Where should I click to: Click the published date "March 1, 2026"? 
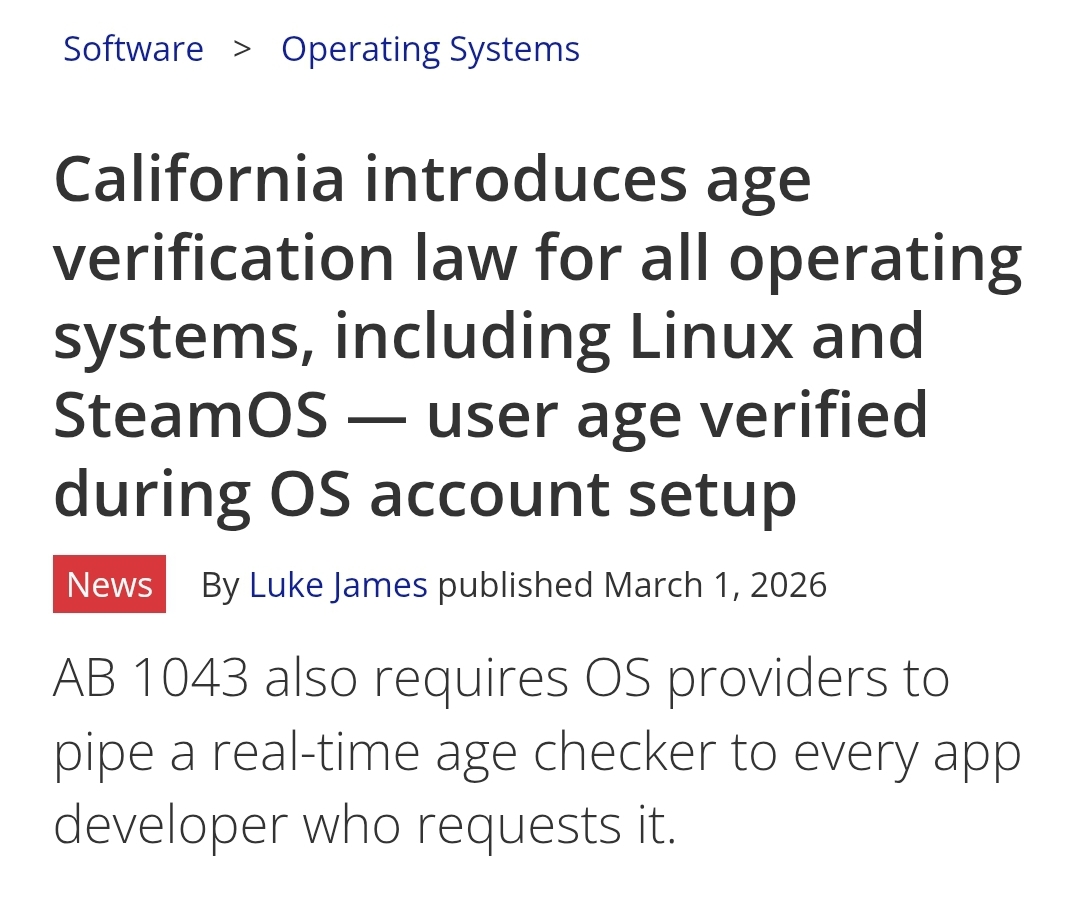715,585
